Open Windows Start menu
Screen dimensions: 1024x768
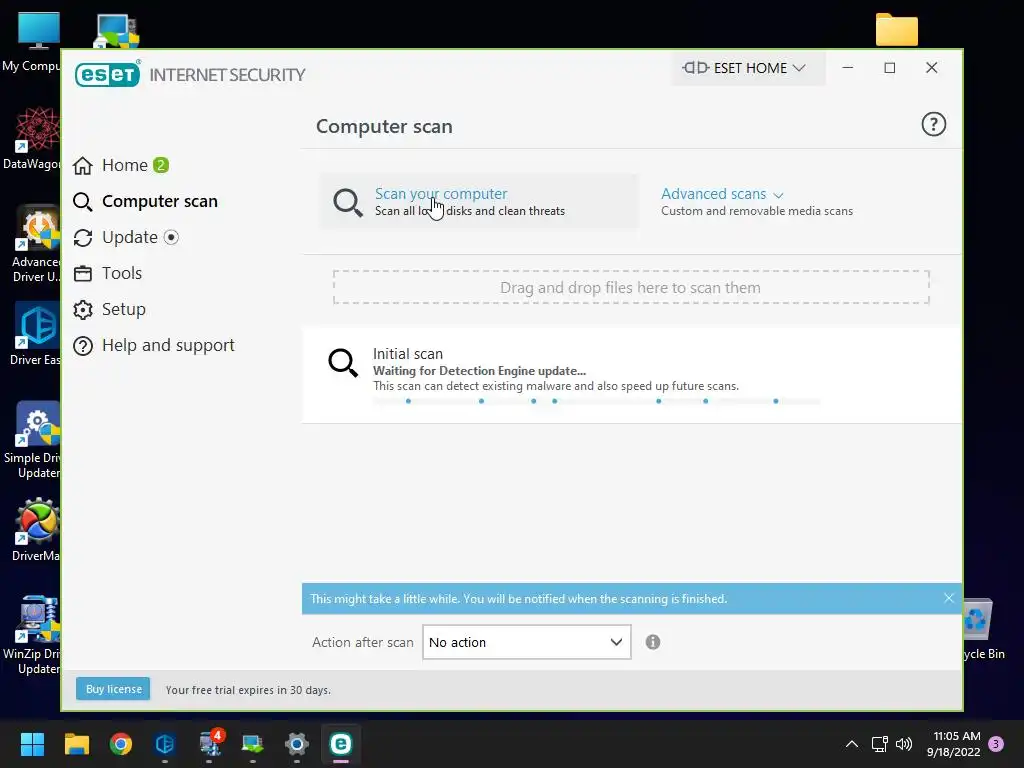pyautogui.click(x=32, y=744)
